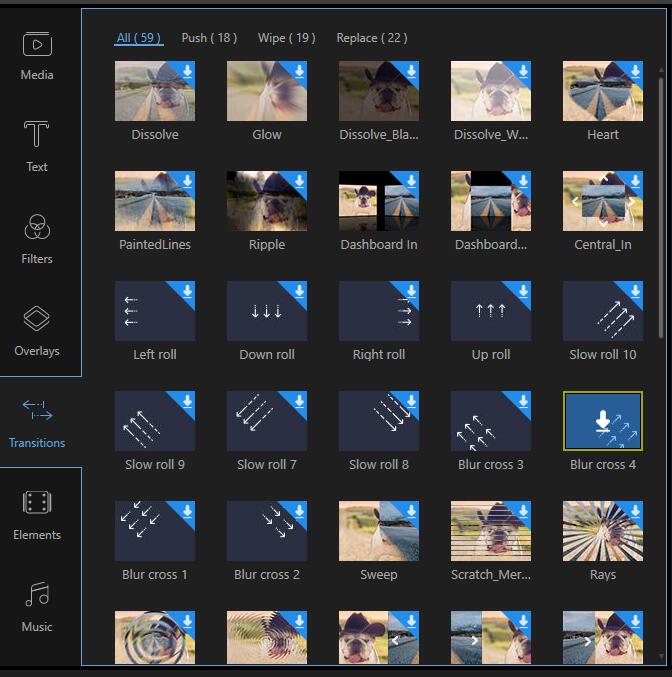
Task: Open the Filters panel
Action: [x=37, y=239]
